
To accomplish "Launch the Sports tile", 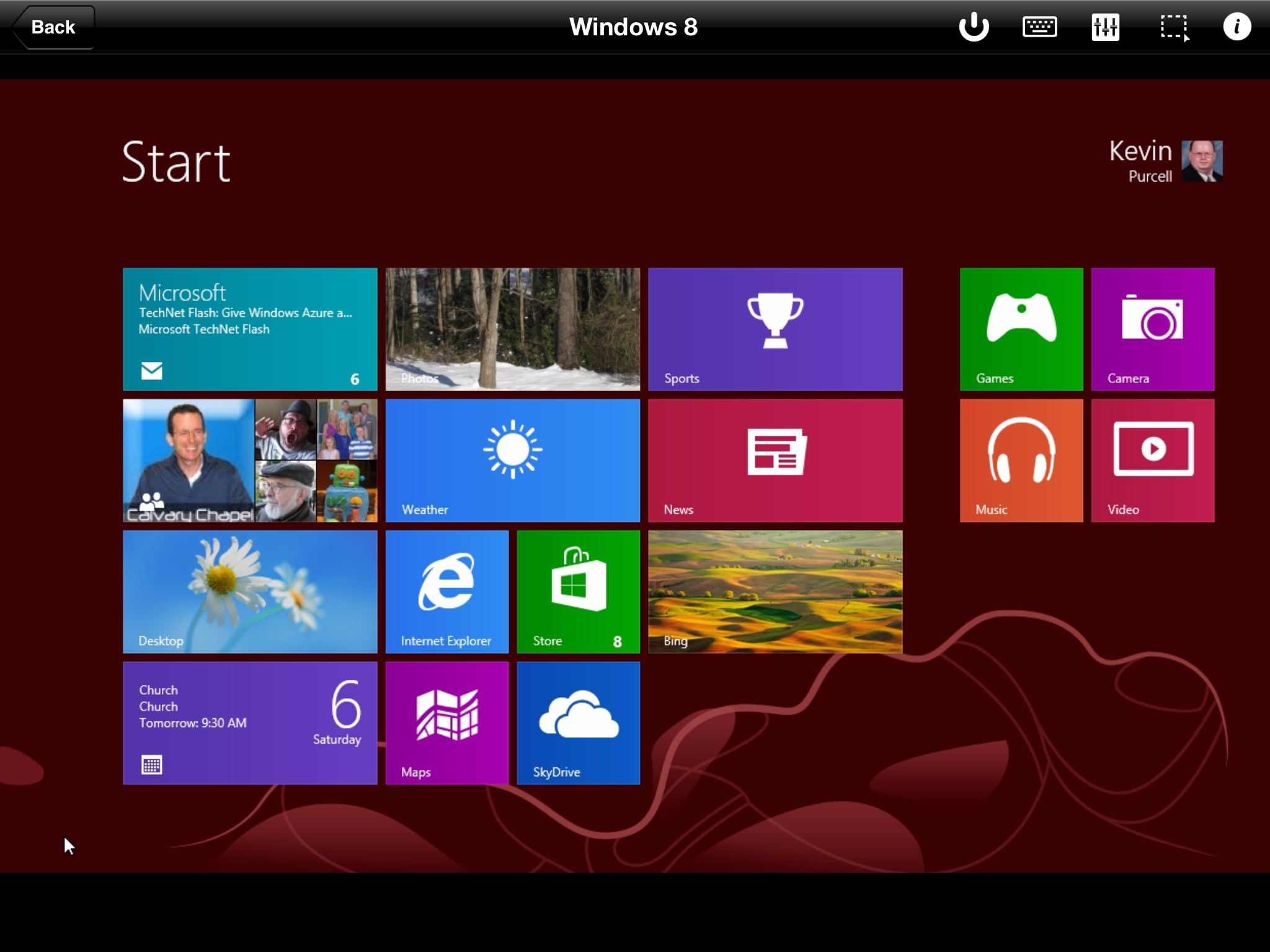I will [775, 329].
